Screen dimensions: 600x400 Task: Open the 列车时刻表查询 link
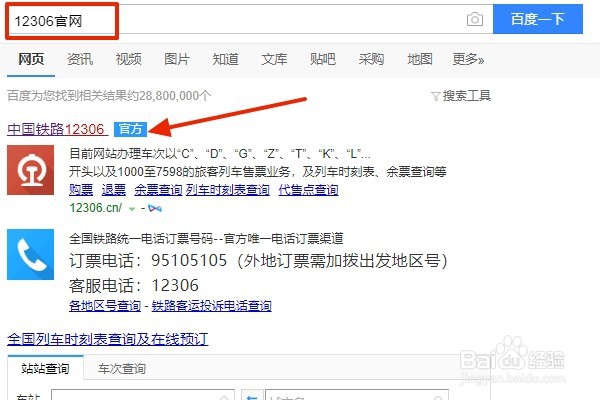(228, 189)
